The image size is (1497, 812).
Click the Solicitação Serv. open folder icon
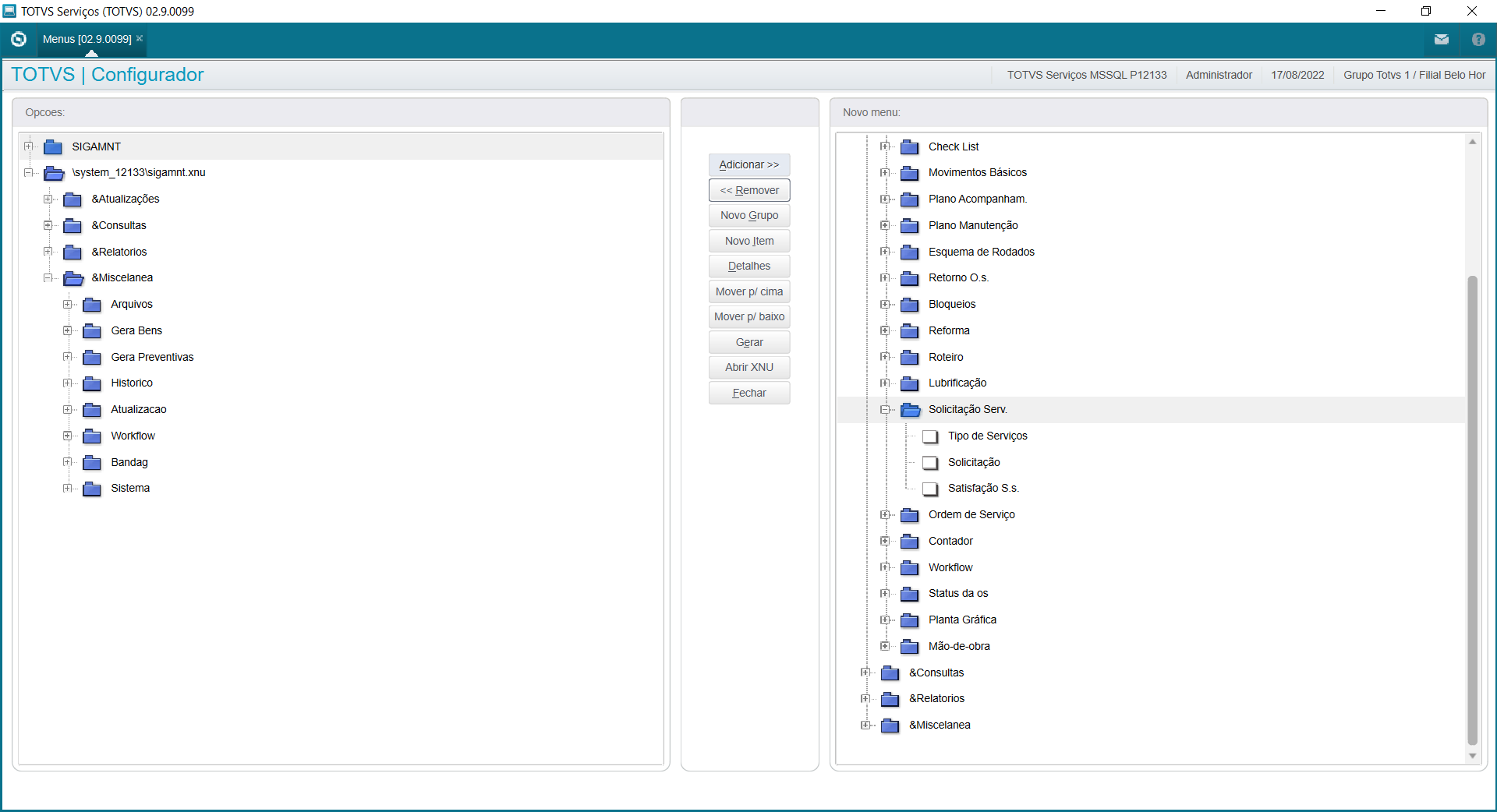tap(911, 410)
